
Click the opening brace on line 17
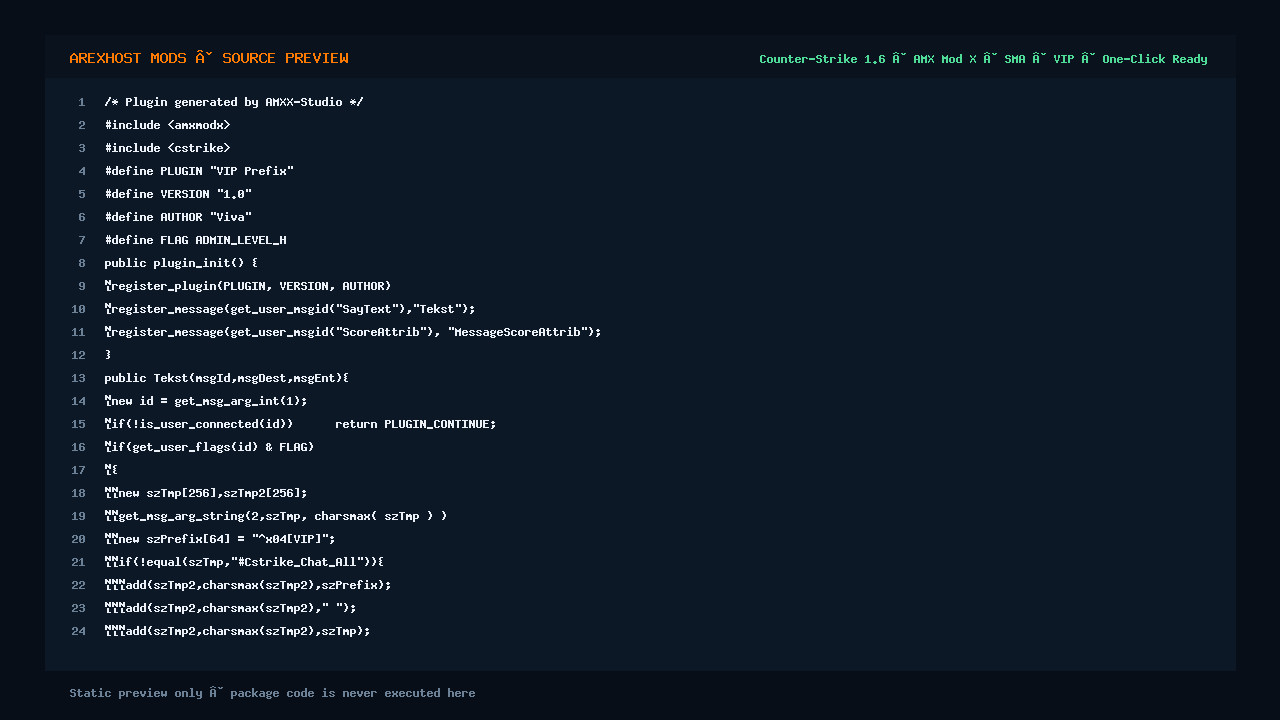click(x=115, y=470)
